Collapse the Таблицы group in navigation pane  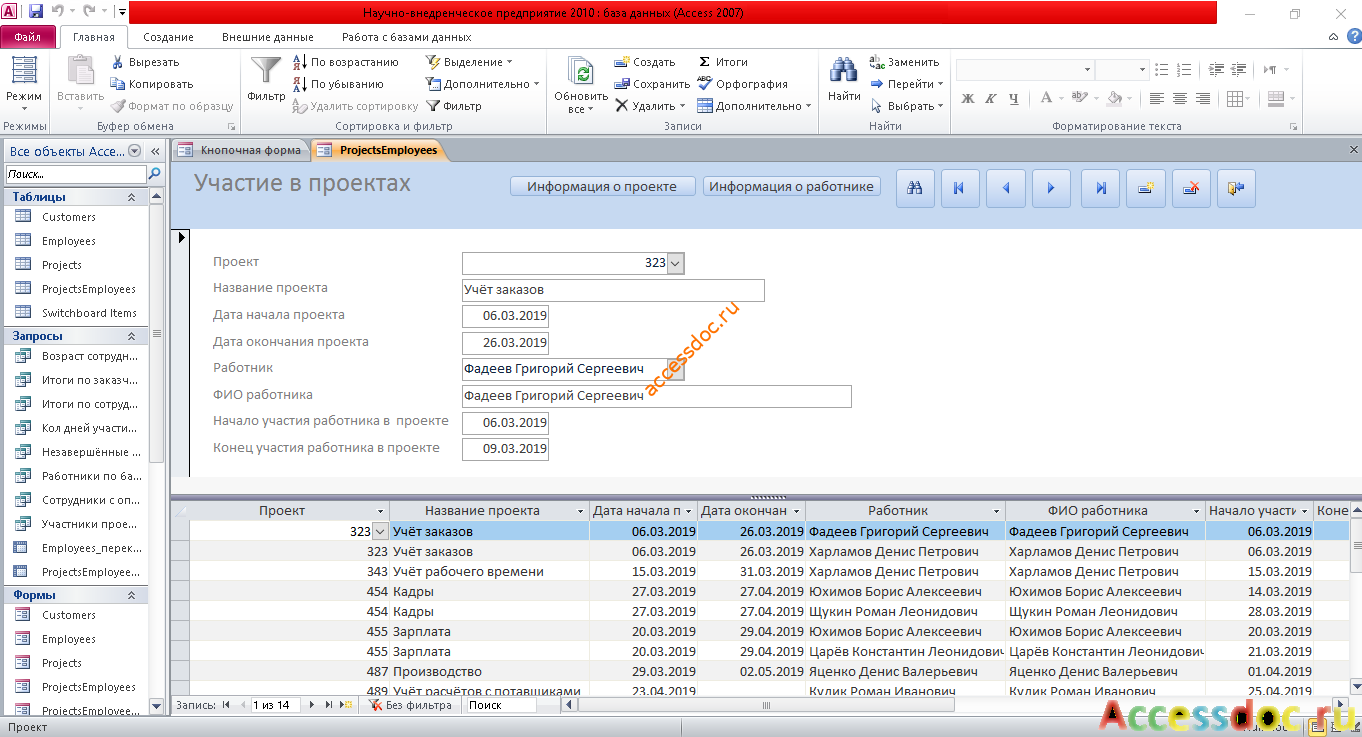tap(131, 197)
